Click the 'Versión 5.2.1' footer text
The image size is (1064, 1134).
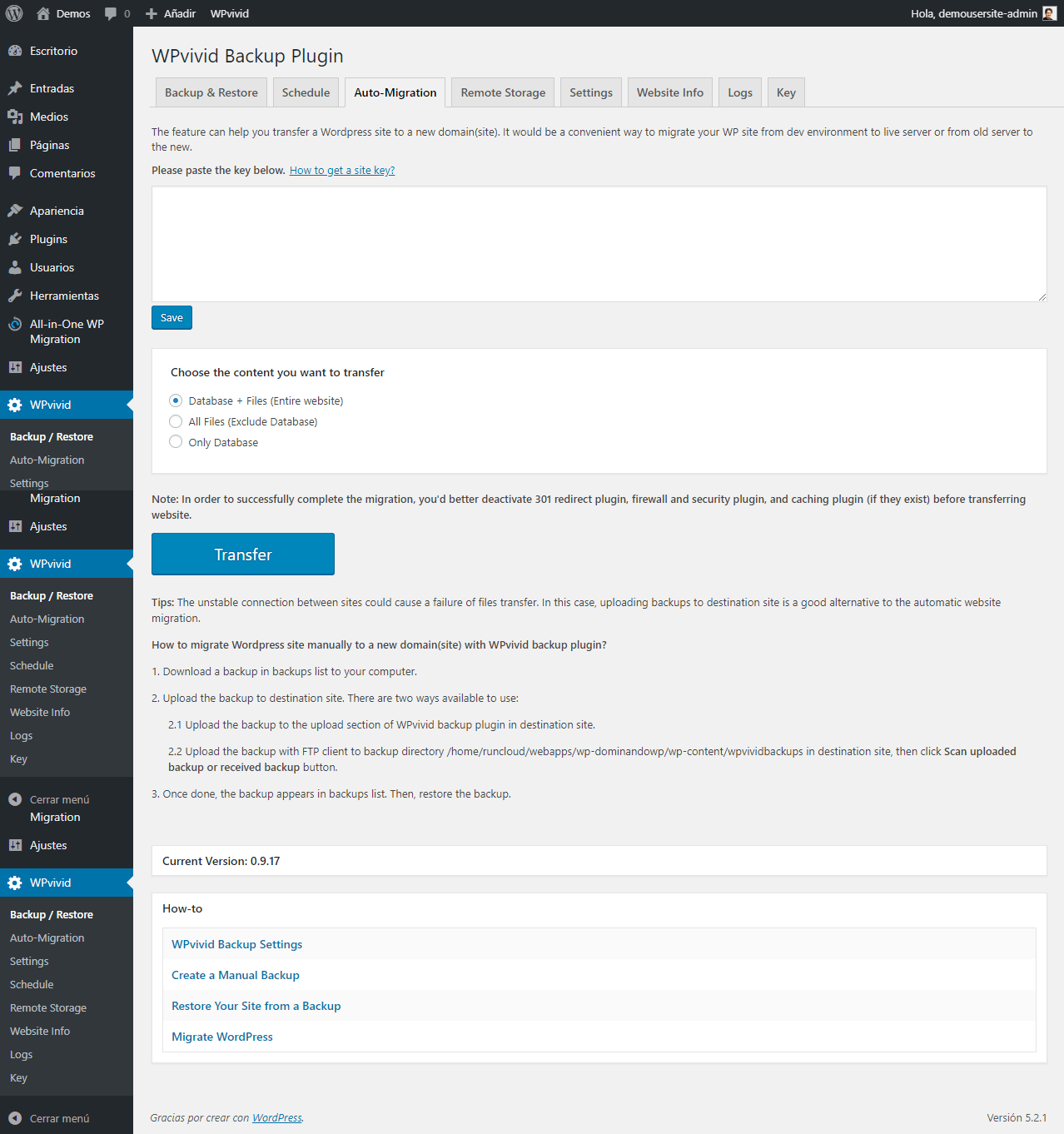tap(1017, 1118)
